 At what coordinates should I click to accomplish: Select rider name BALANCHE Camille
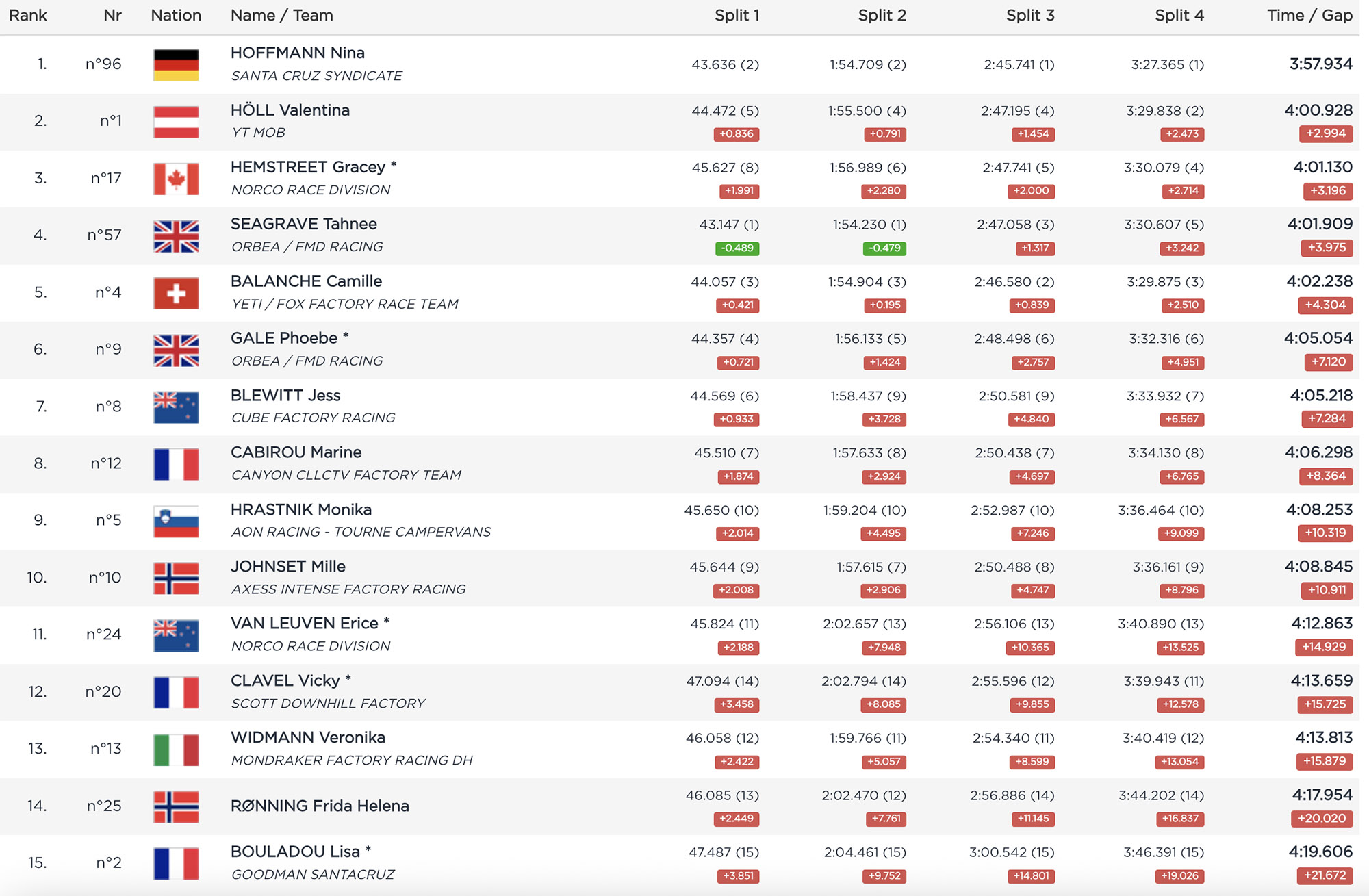click(307, 281)
